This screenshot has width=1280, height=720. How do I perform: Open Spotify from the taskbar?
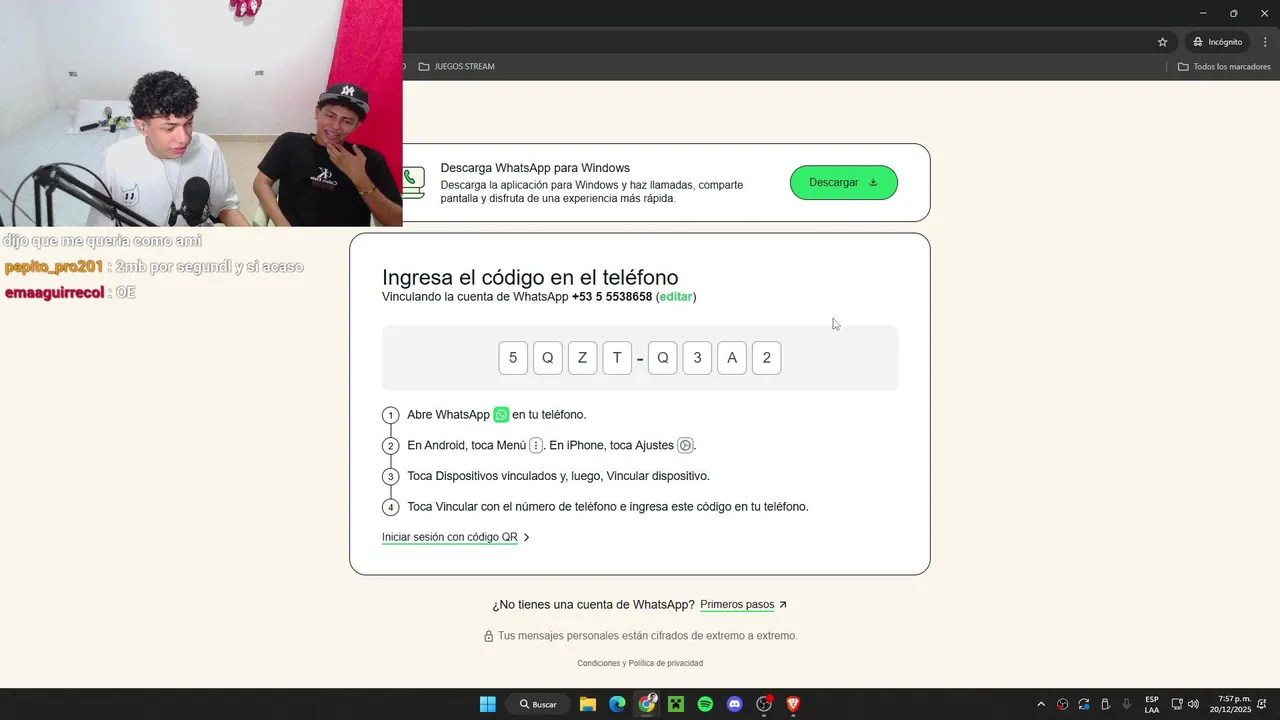tap(705, 704)
